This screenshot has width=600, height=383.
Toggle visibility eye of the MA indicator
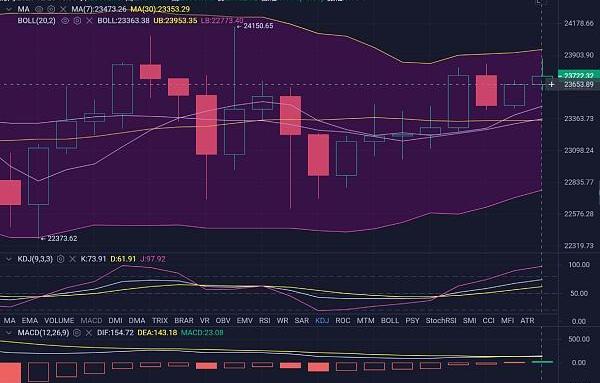tap(39, 9)
